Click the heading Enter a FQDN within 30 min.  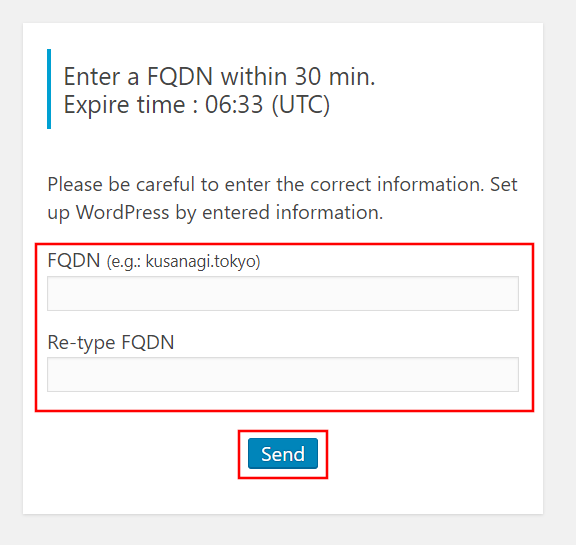coord(219,76)
